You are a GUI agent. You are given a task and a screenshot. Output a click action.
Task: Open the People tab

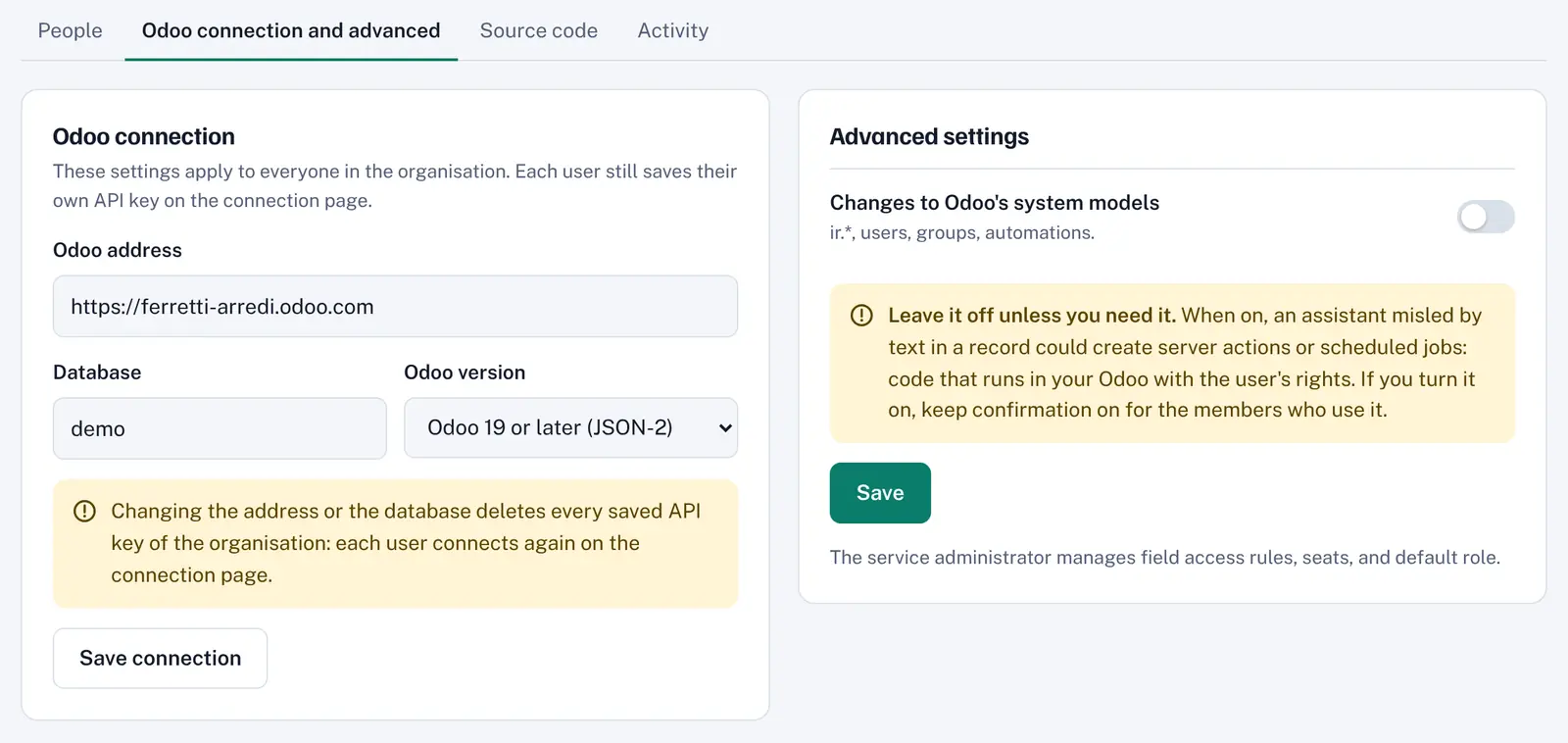click(x=70, y=30)
